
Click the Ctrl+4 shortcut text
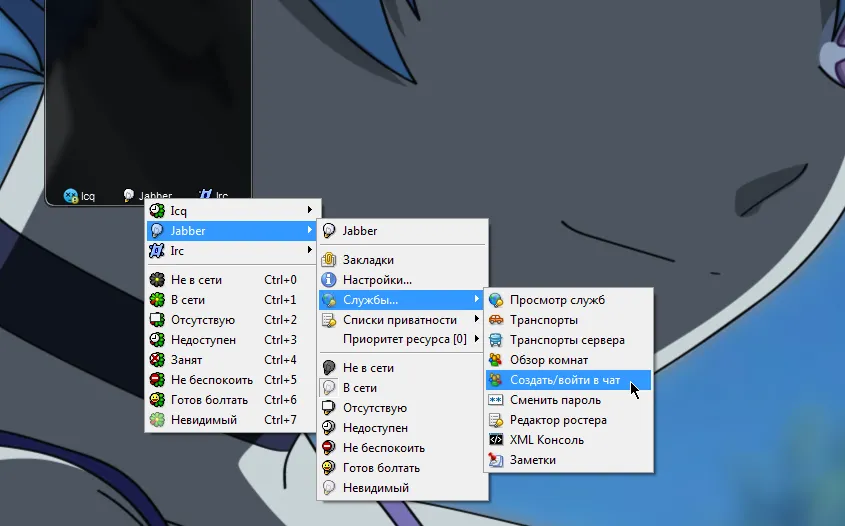(x=280, y=359)
